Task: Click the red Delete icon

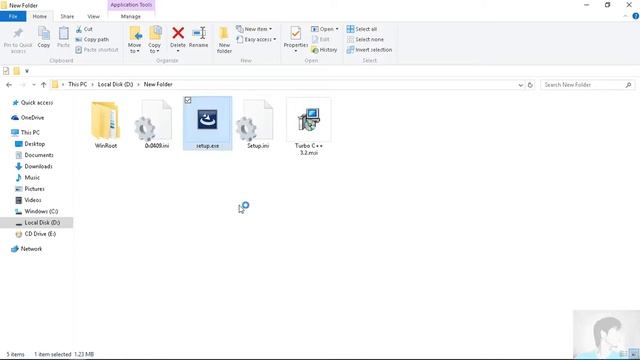Action: point(178,33)
